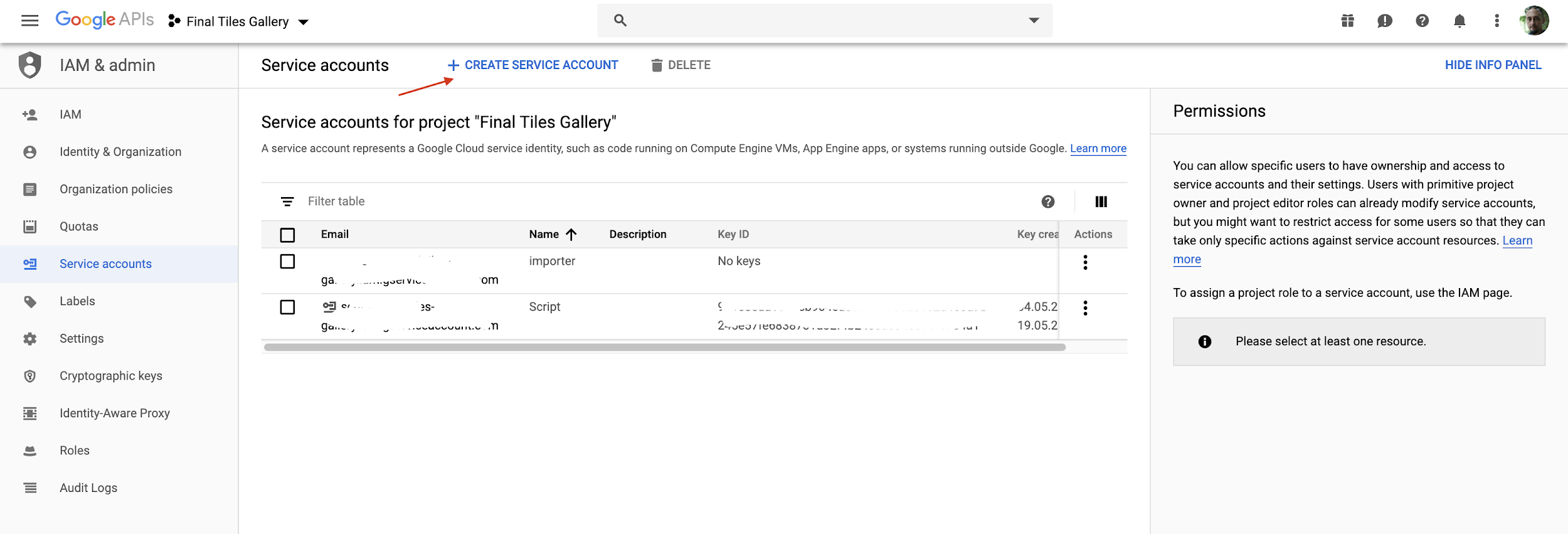
Task: Open actions menu for importer account
Action: [1085, 262]
